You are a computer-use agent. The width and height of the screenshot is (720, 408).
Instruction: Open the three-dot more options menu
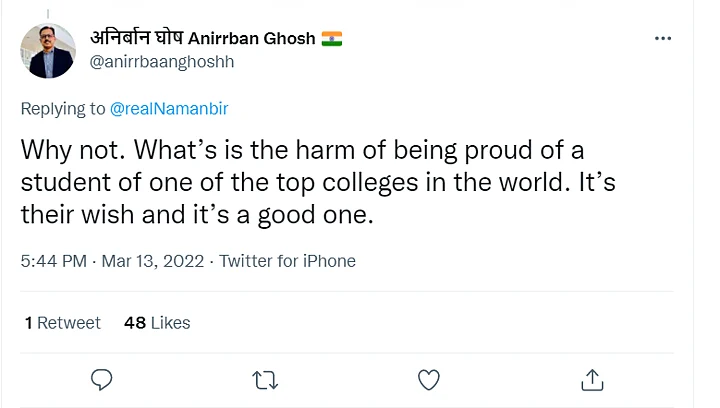663,38
